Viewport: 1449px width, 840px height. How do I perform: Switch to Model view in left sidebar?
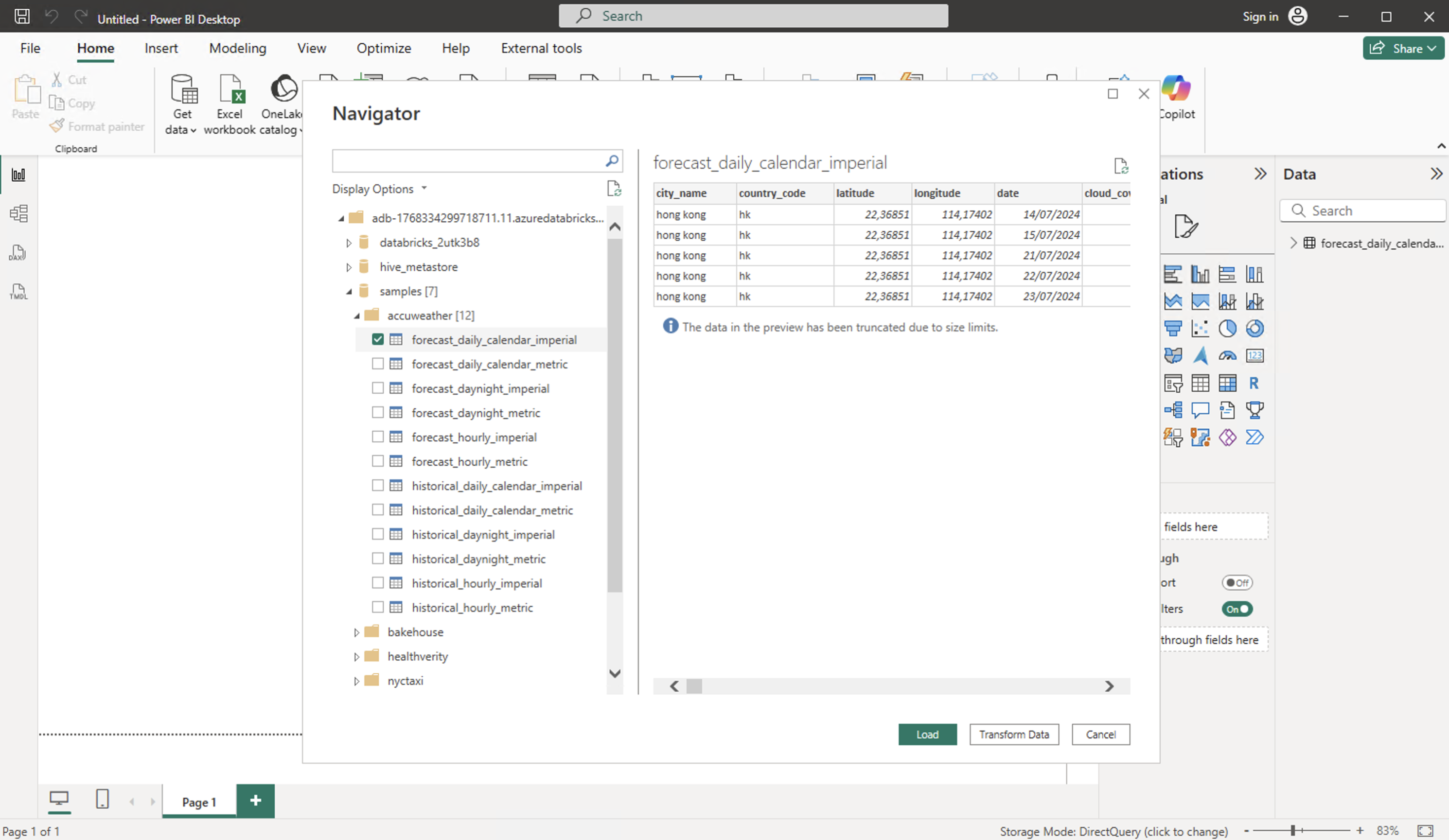pos(18,213)
